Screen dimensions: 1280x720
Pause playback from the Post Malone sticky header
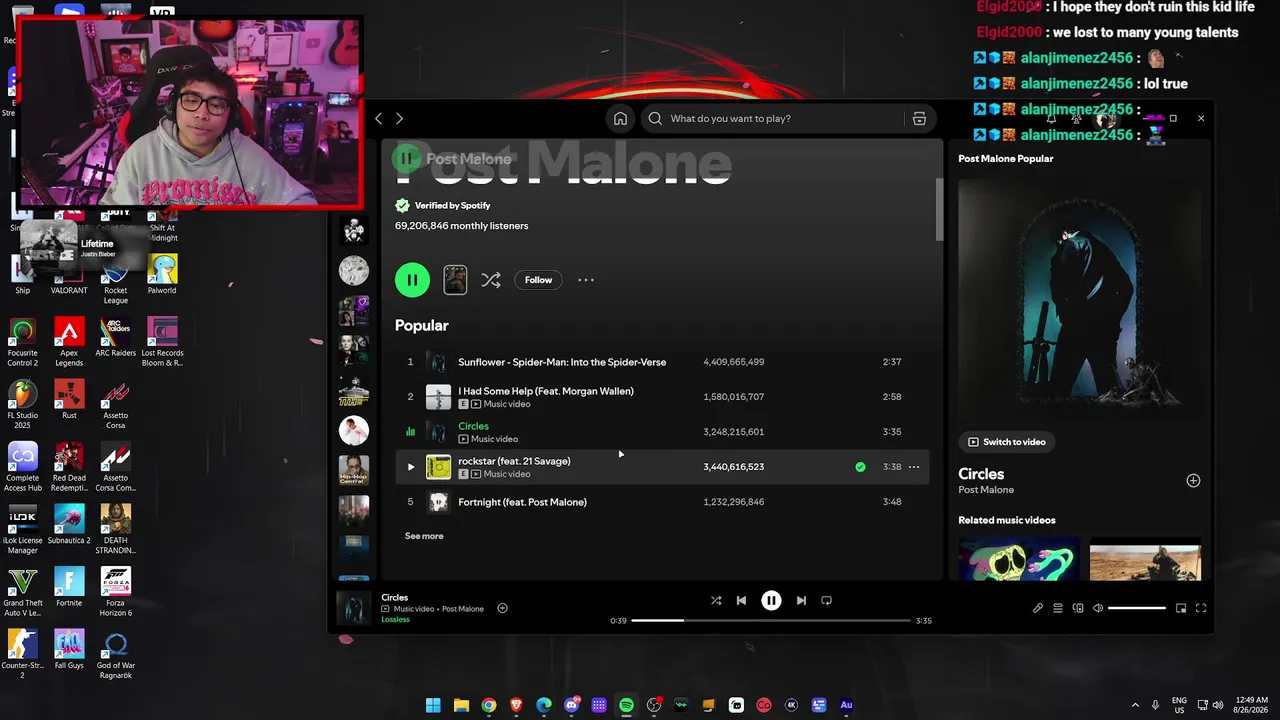(406, 158)
